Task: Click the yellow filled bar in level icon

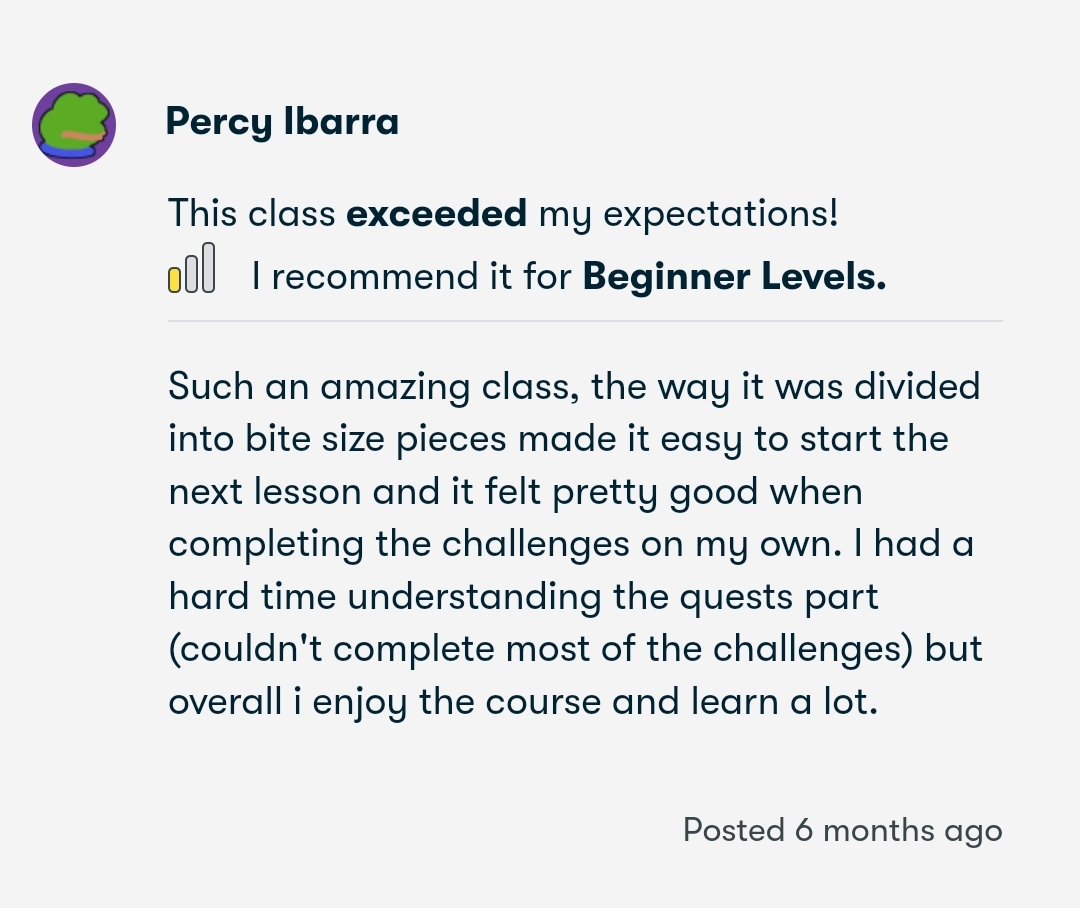Action: point(175,279)
